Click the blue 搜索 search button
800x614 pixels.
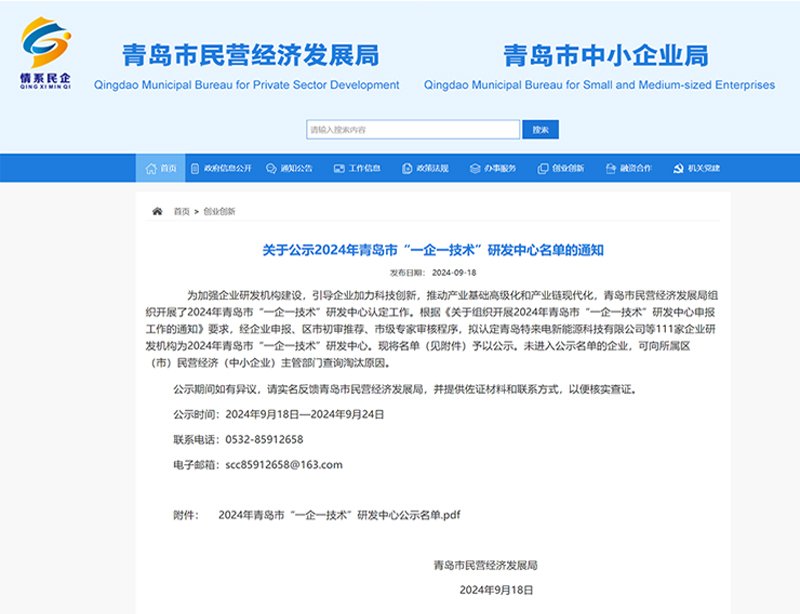coord(540,130)
